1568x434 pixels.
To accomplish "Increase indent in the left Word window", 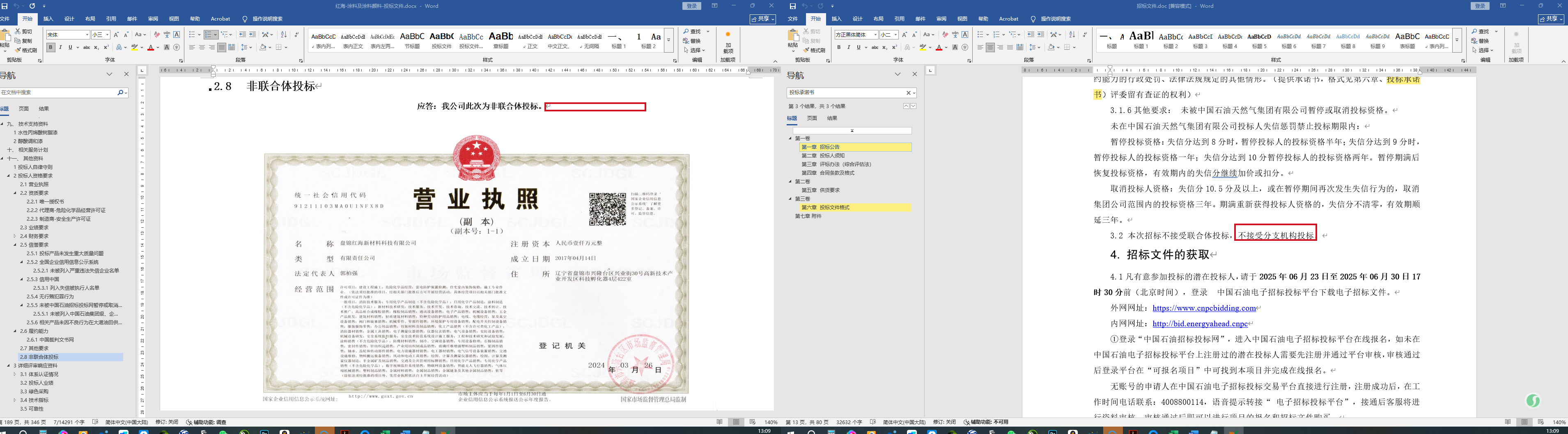I will [252, 35].
